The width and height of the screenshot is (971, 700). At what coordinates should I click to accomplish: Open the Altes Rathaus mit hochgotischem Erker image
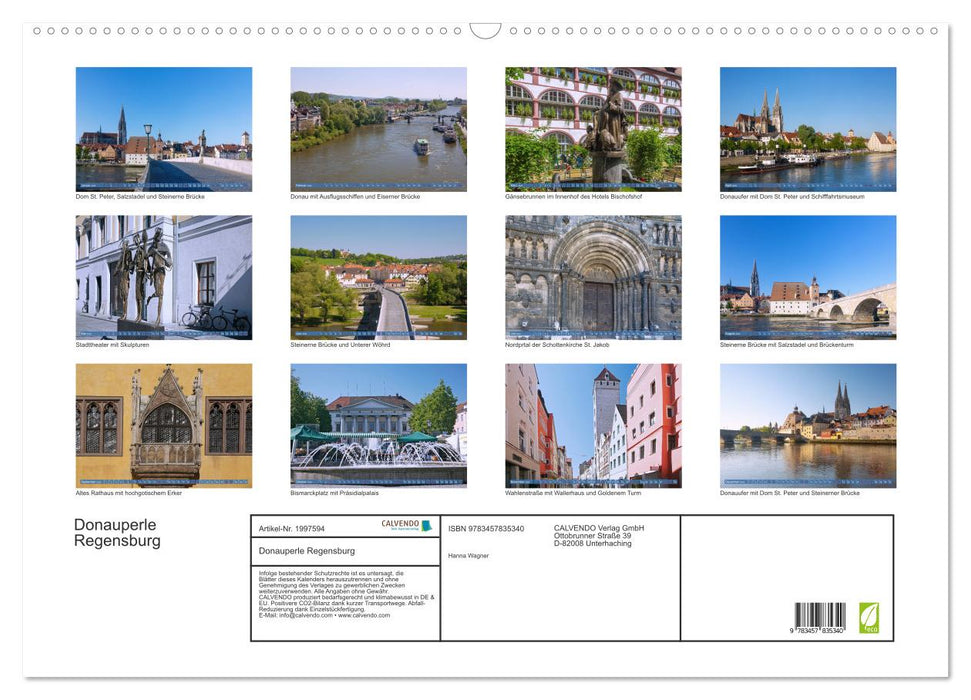[x=163, y=426]
